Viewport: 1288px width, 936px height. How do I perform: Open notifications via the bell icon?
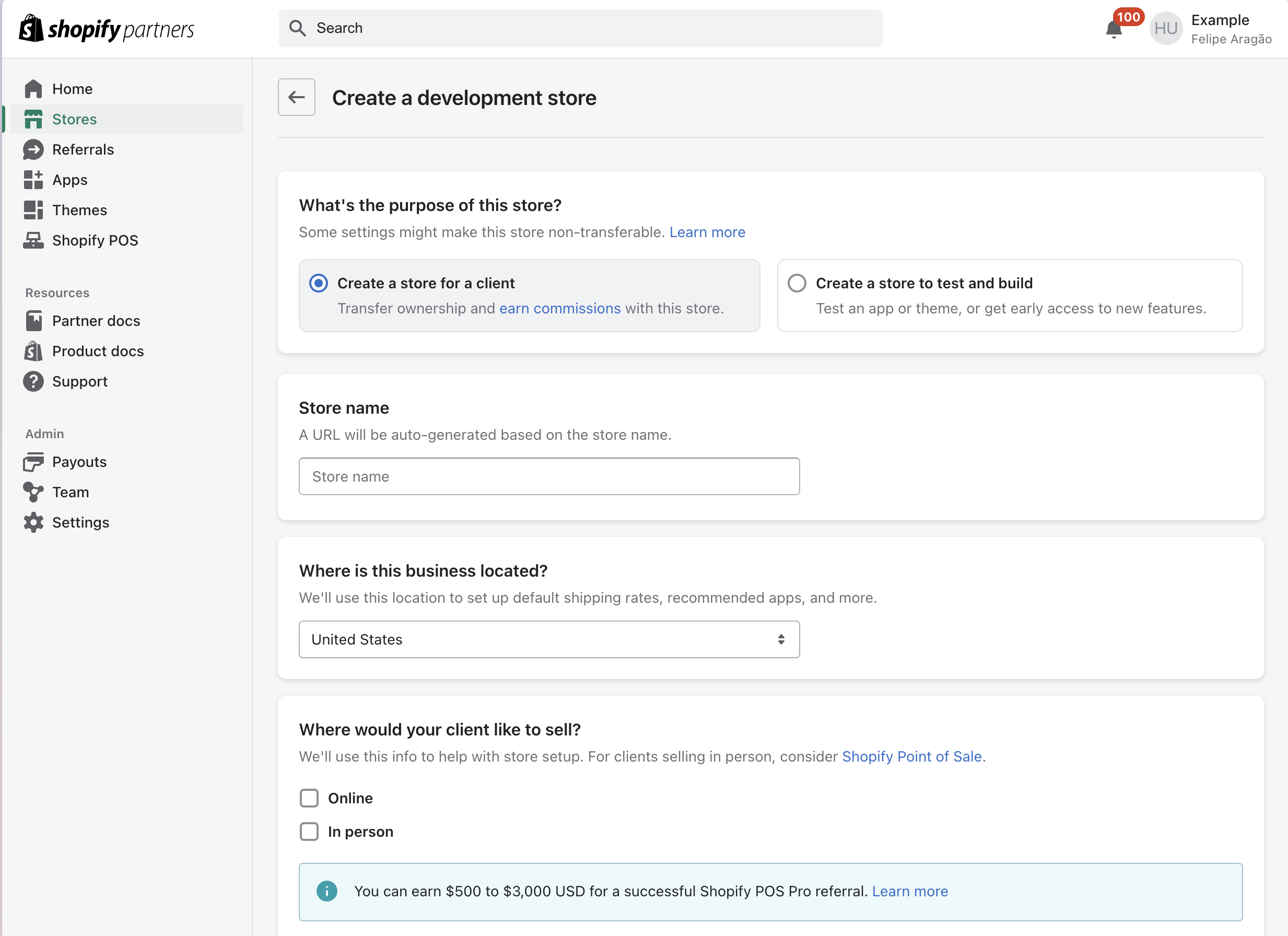coord(1114,30)
